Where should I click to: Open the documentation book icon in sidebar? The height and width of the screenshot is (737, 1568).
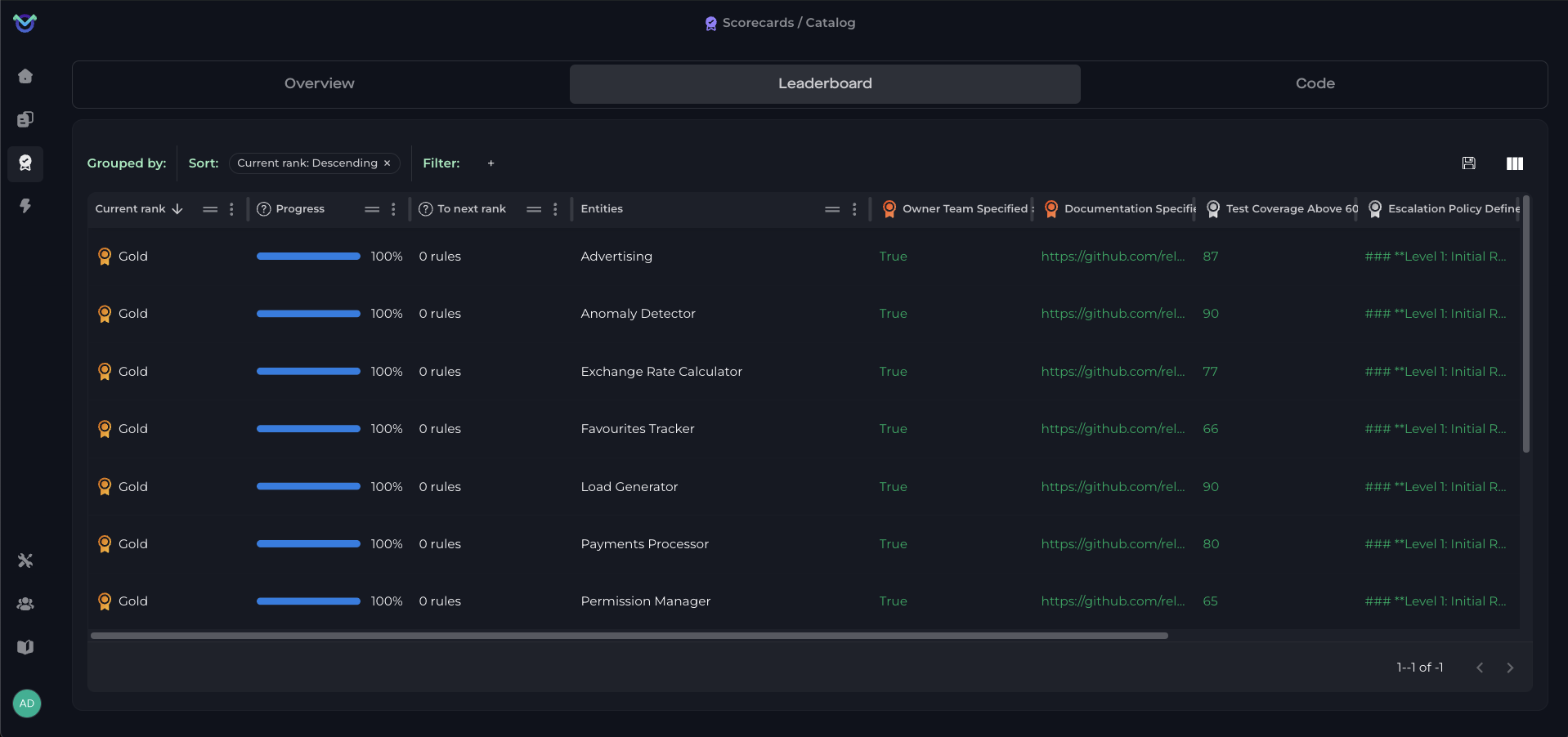point(25,647)
